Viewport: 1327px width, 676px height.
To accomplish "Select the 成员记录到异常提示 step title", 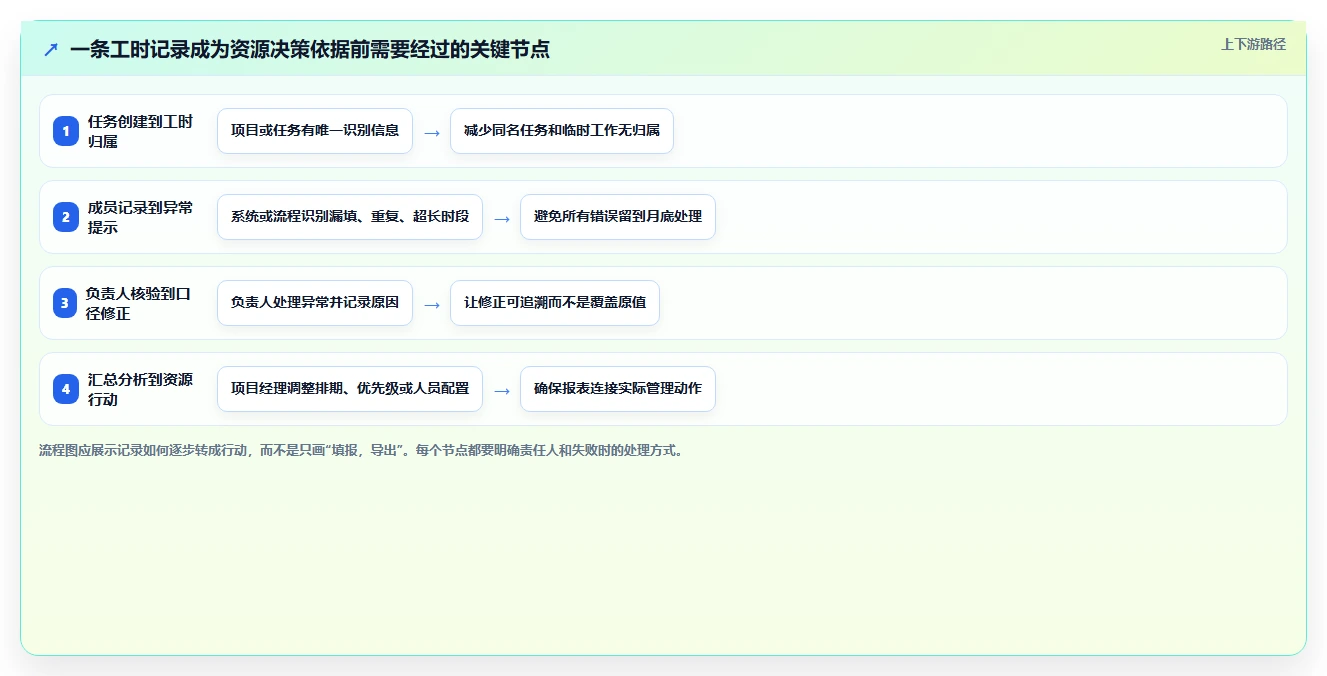I will click(141, 217).
